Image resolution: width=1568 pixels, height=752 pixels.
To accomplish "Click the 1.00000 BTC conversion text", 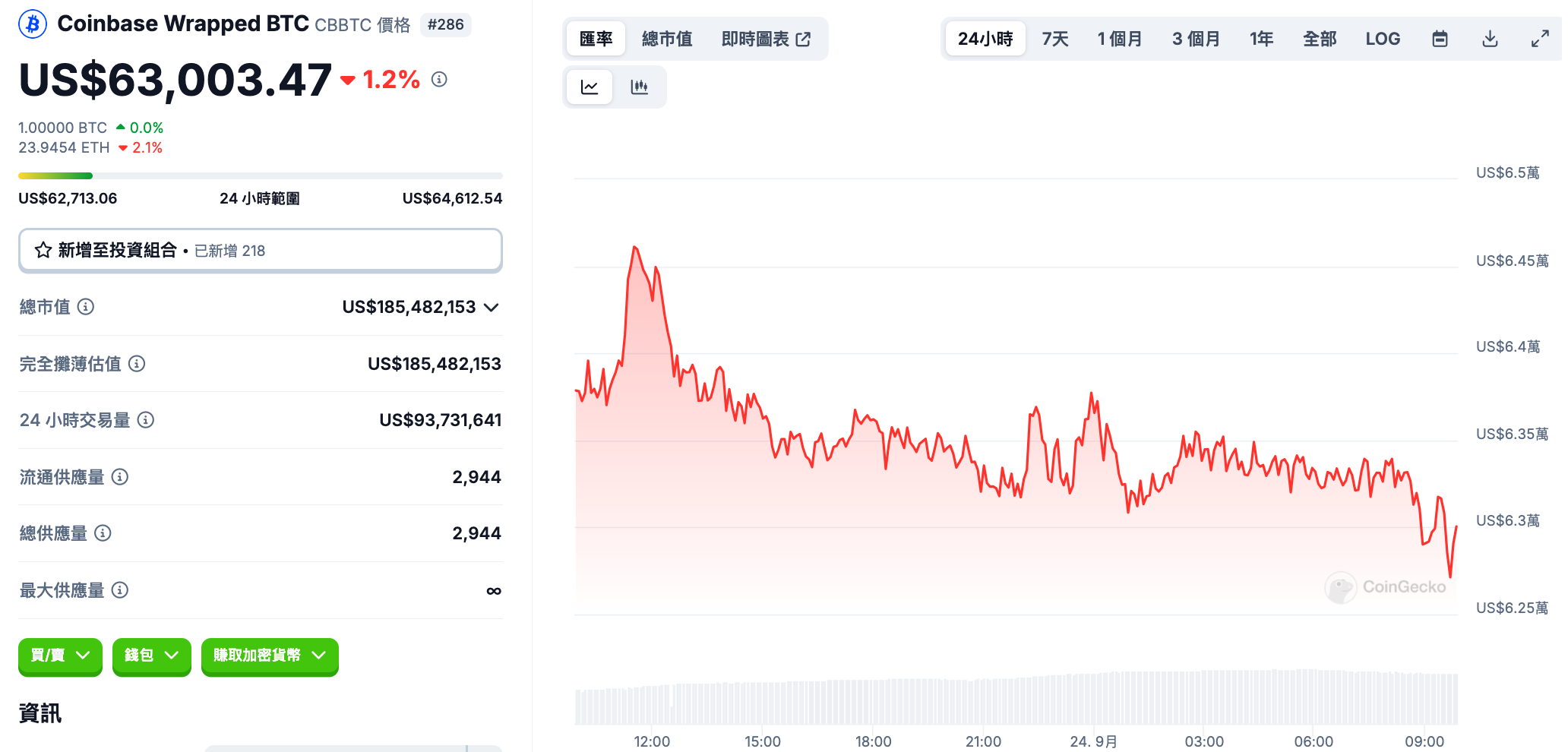I will pyautogui.click(x=63, y=128).
